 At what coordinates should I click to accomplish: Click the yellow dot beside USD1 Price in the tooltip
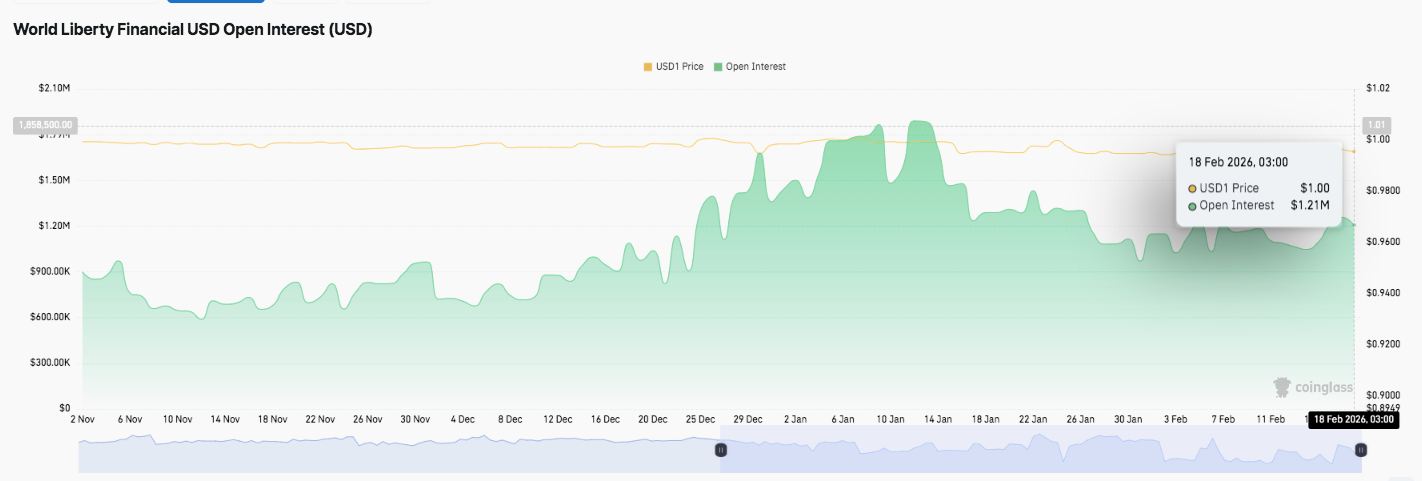point(1192,188)
